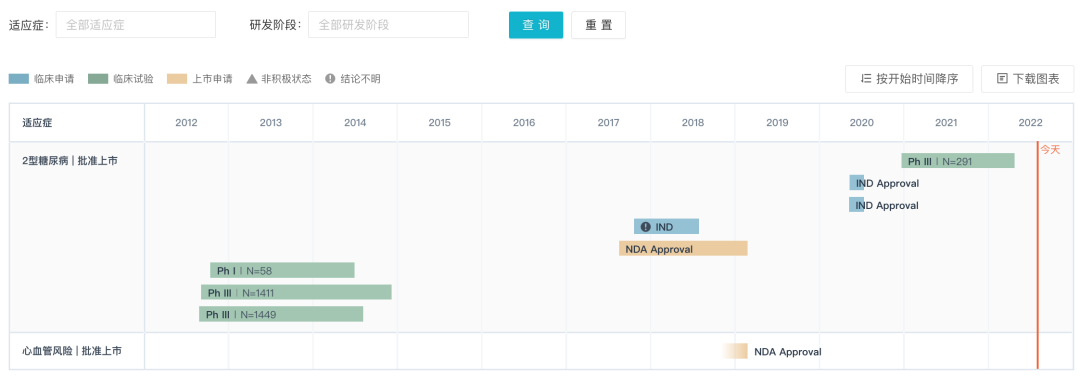
Task: Open the 全部研发阶段 dropdown
Action: pyautogui.click(x=388, y=25)
